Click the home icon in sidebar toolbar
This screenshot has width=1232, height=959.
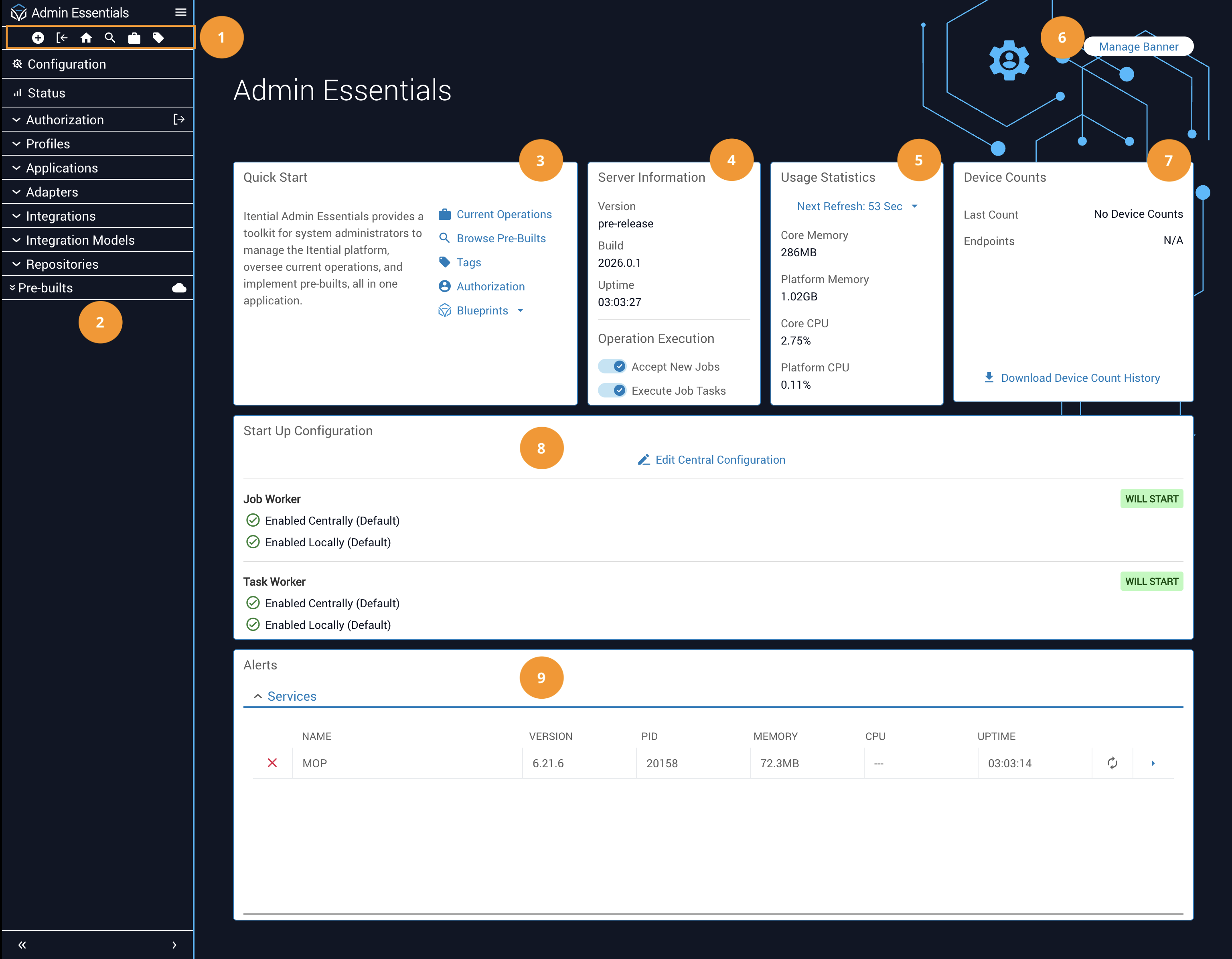86,38
